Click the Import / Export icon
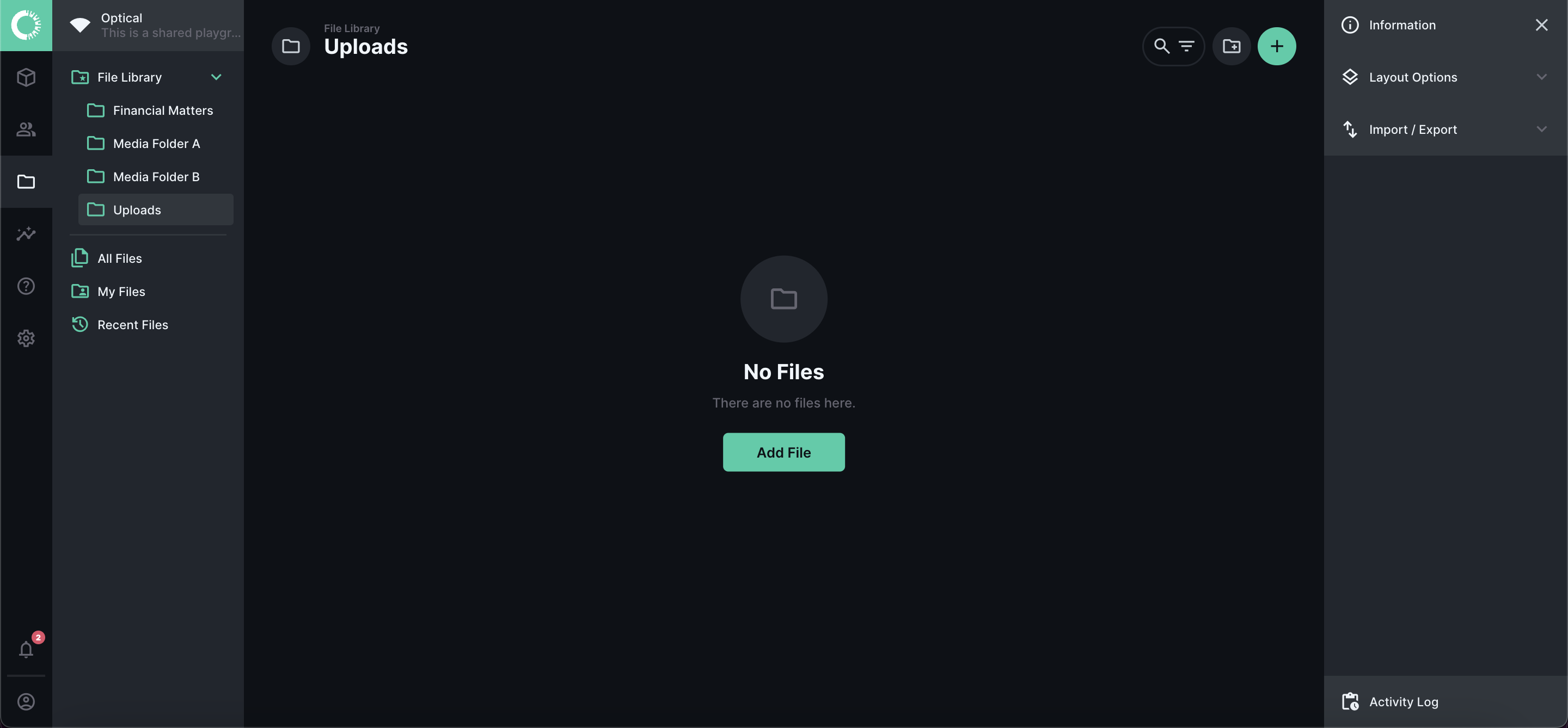The image size is (1568, 728). click(1350, 129)
